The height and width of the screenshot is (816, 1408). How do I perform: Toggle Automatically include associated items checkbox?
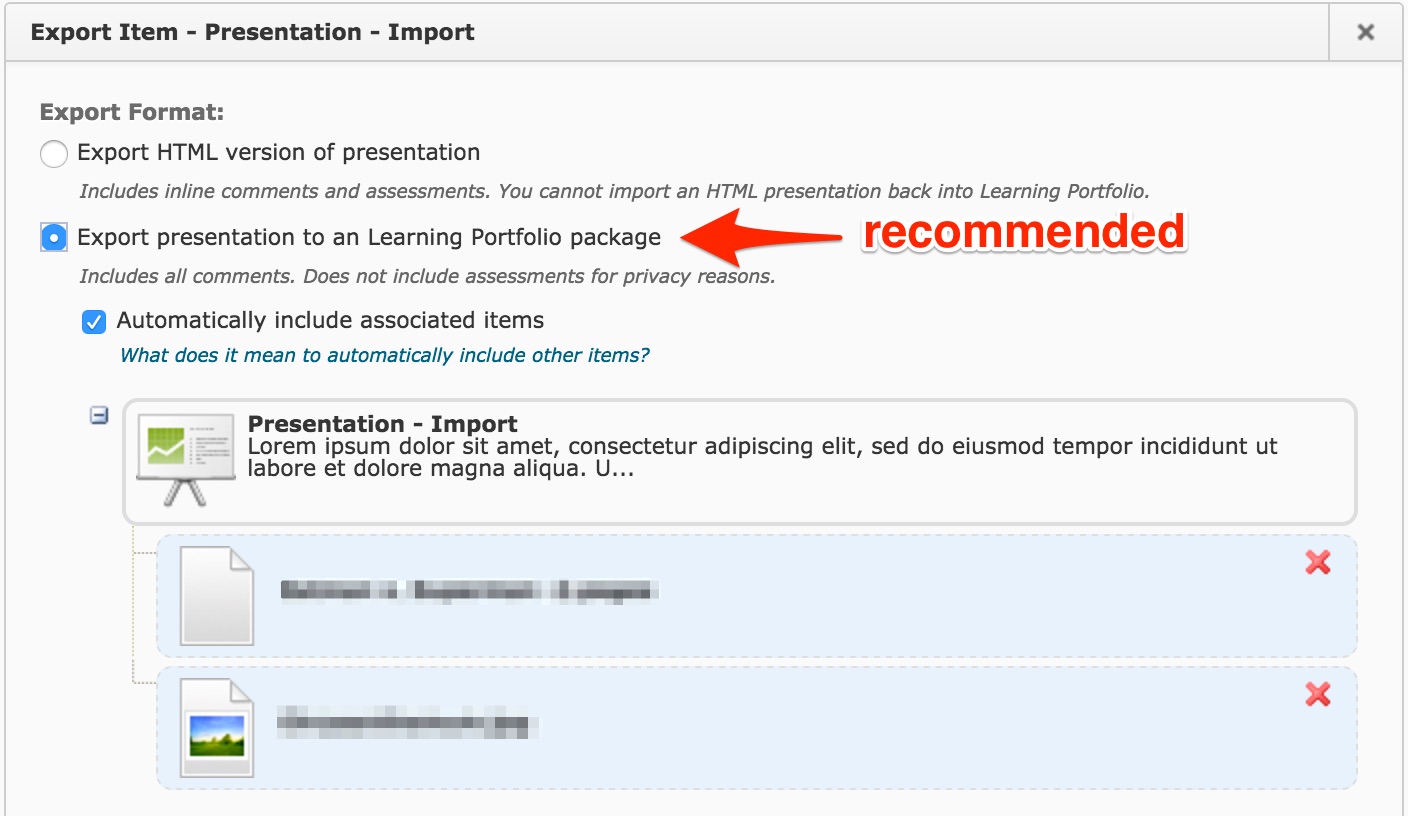94,321
